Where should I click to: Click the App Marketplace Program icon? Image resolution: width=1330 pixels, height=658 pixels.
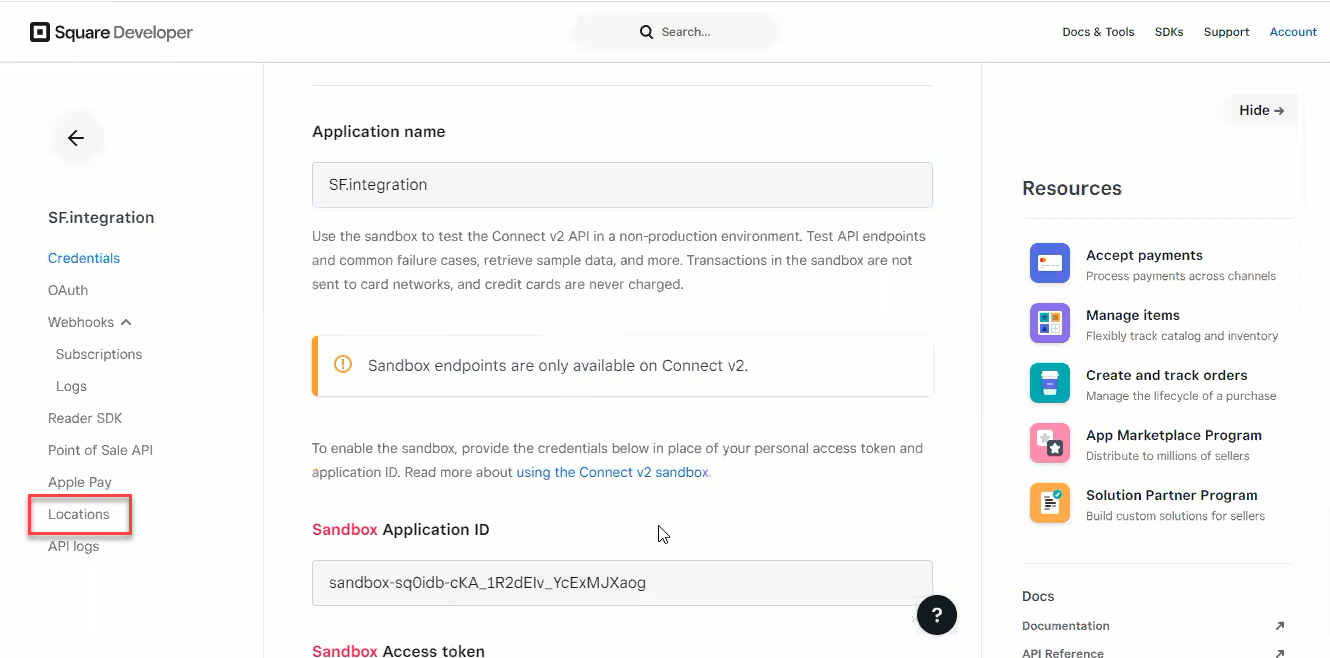coord(1050,444)
